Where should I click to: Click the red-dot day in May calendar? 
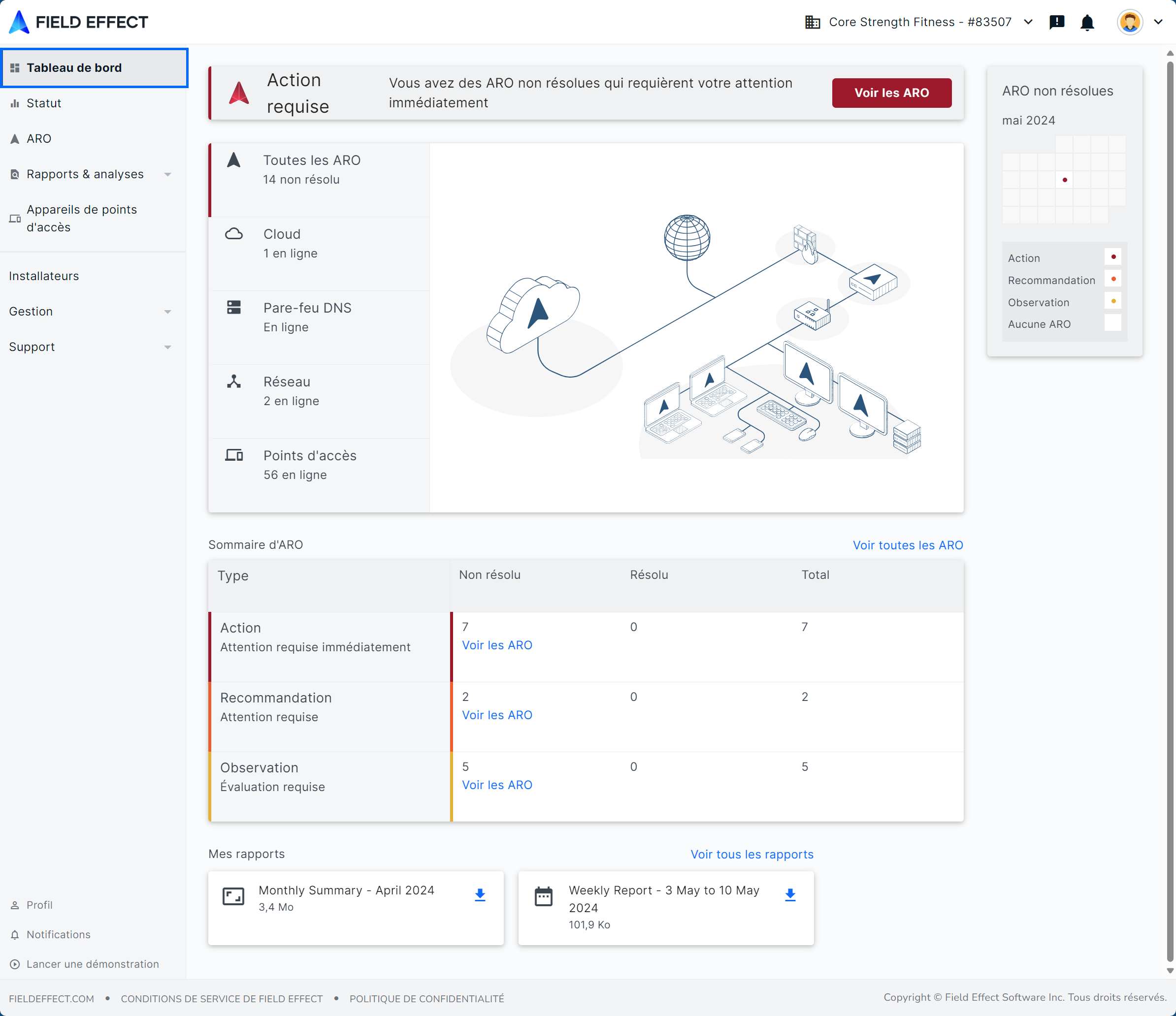[x=1064, y=180]
